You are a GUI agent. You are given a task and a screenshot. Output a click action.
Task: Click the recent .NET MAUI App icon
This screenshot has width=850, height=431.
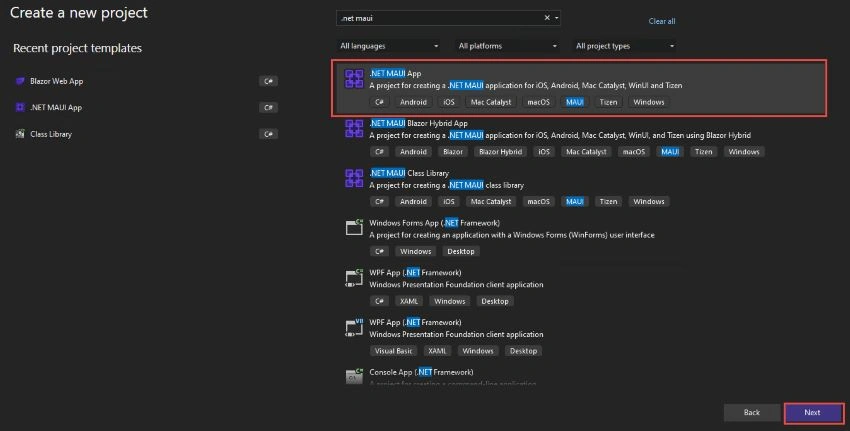click(20, 107)
